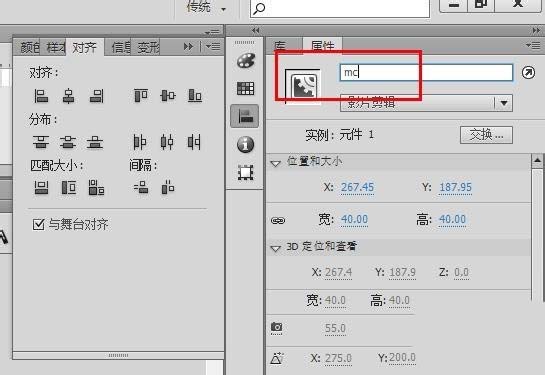The height and width of the screenshot is (375, 545).
Task: Click distribute horizontal center icon
Action: coord(167,142)
